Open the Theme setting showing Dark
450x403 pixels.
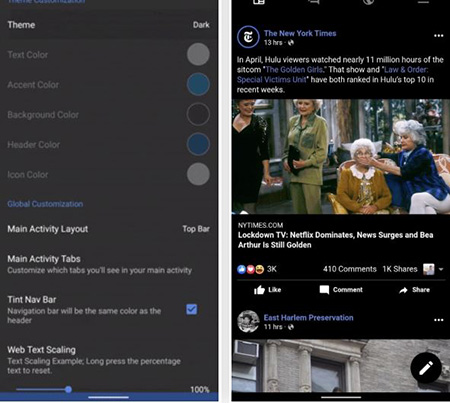tap(109, 25)
